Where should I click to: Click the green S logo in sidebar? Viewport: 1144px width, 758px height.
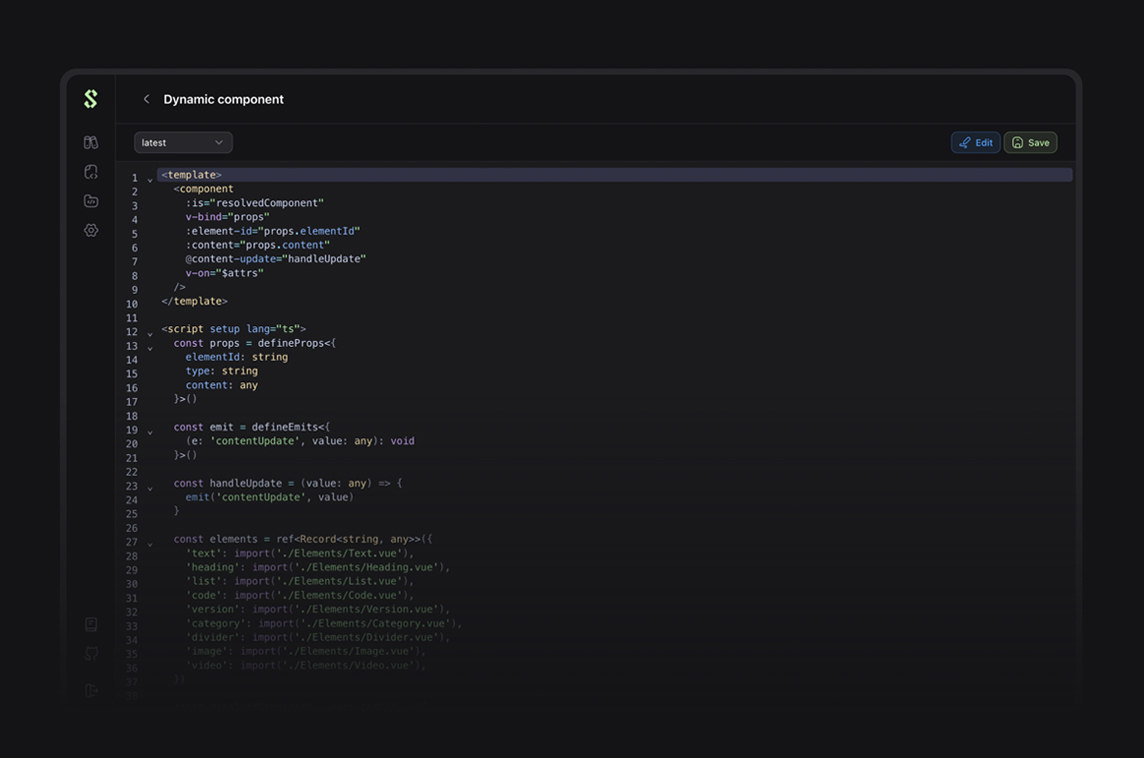(91, 99)
